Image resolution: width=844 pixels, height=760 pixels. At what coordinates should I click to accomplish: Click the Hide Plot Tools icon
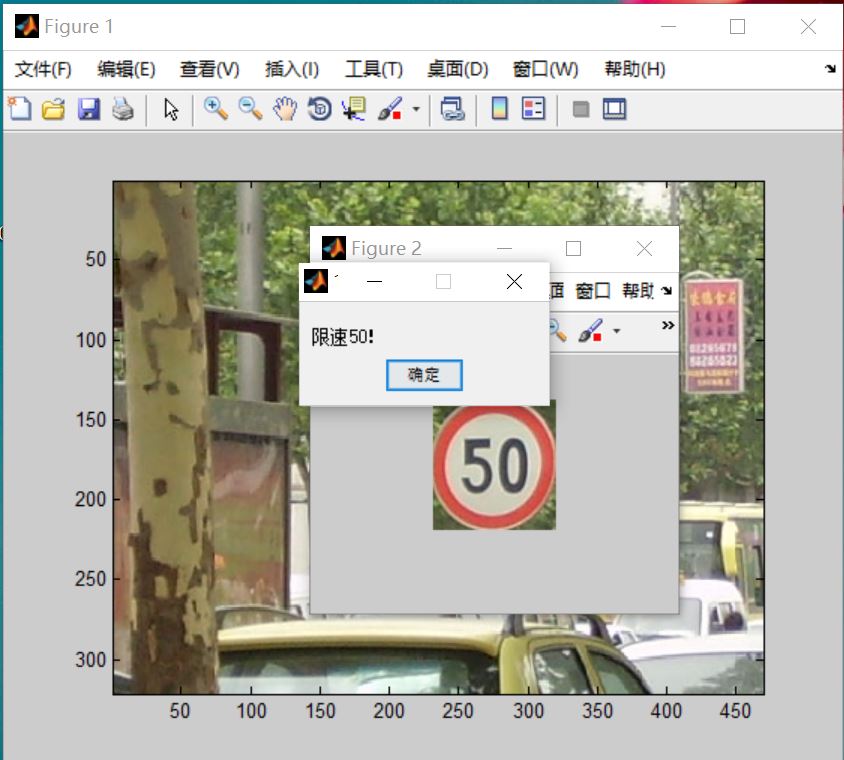coord(581,110)
